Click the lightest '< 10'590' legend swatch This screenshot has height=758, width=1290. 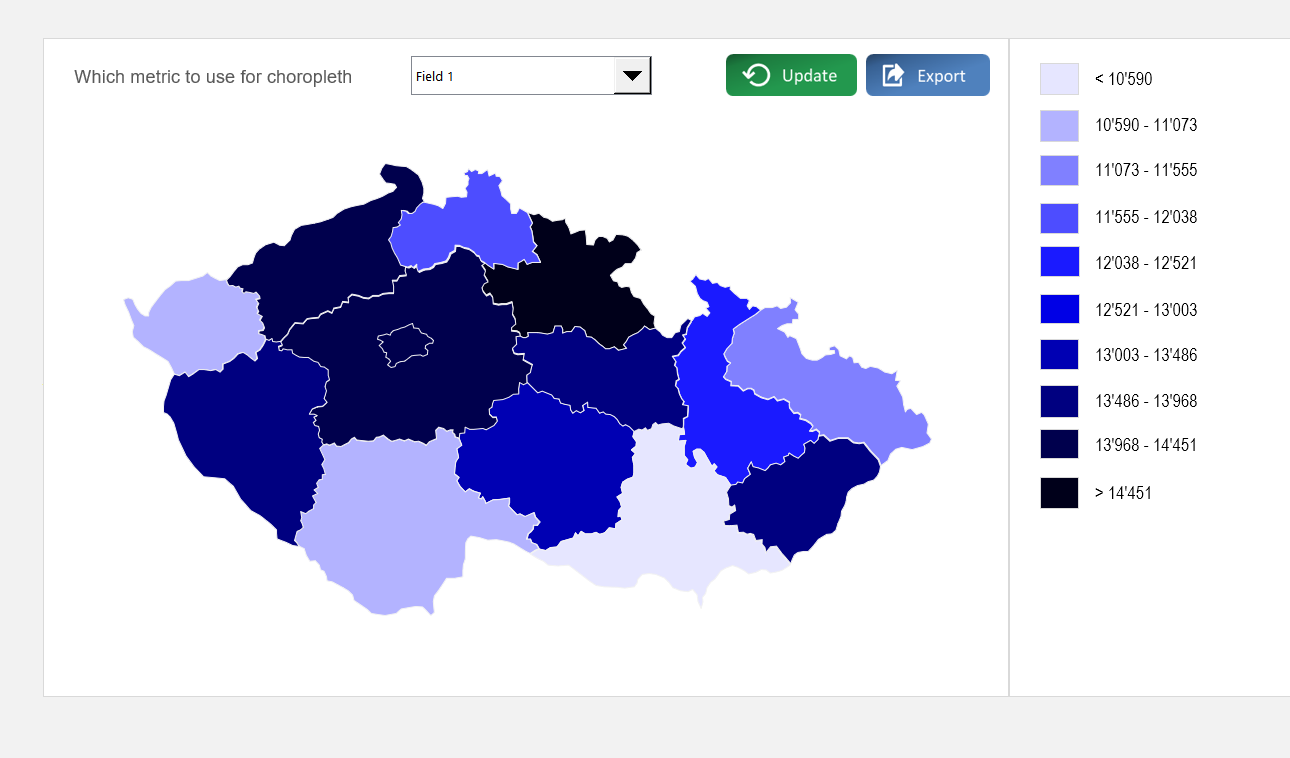(x=1059, y=78)
